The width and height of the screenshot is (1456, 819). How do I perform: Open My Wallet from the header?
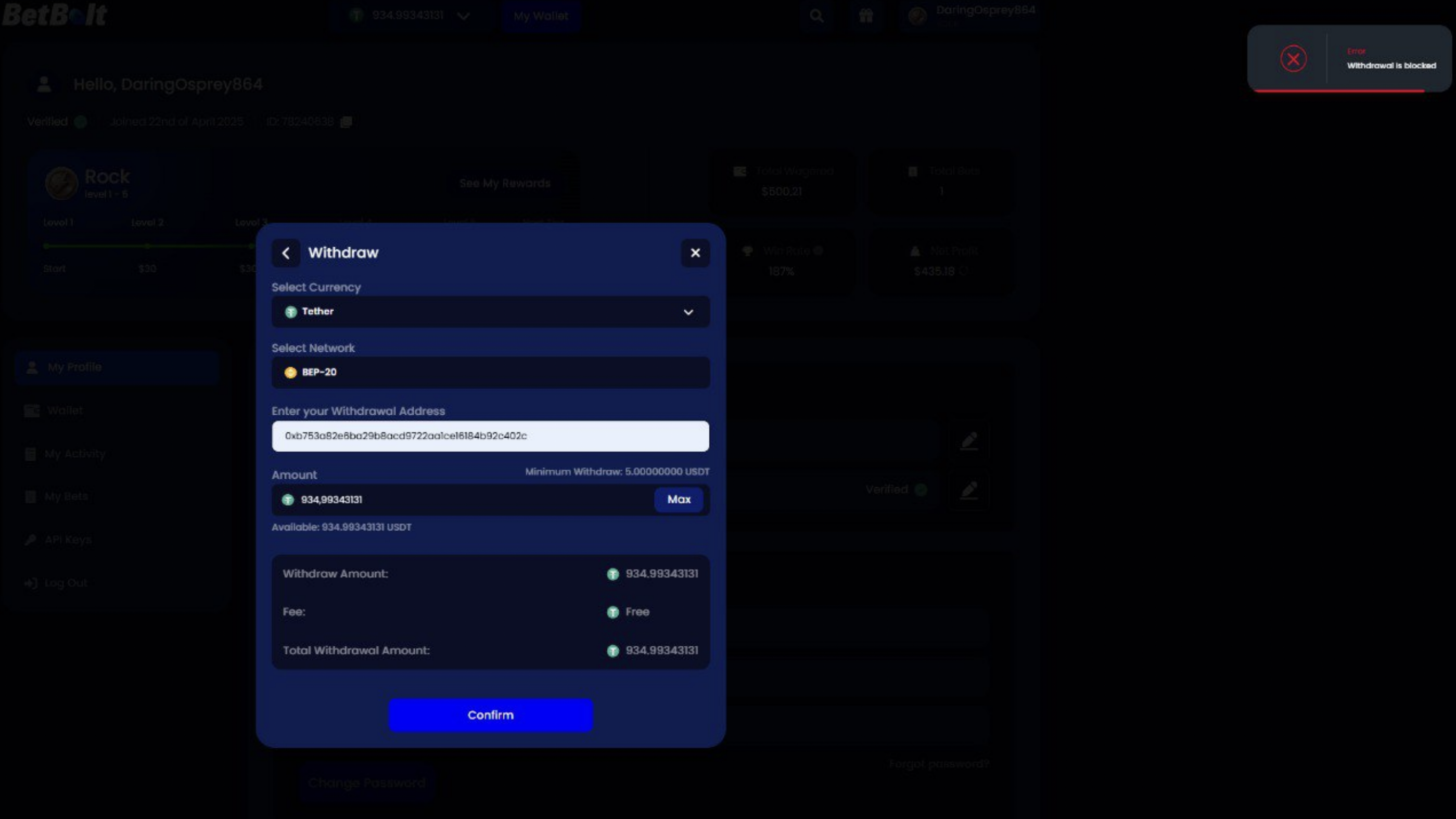coord(541,16)
